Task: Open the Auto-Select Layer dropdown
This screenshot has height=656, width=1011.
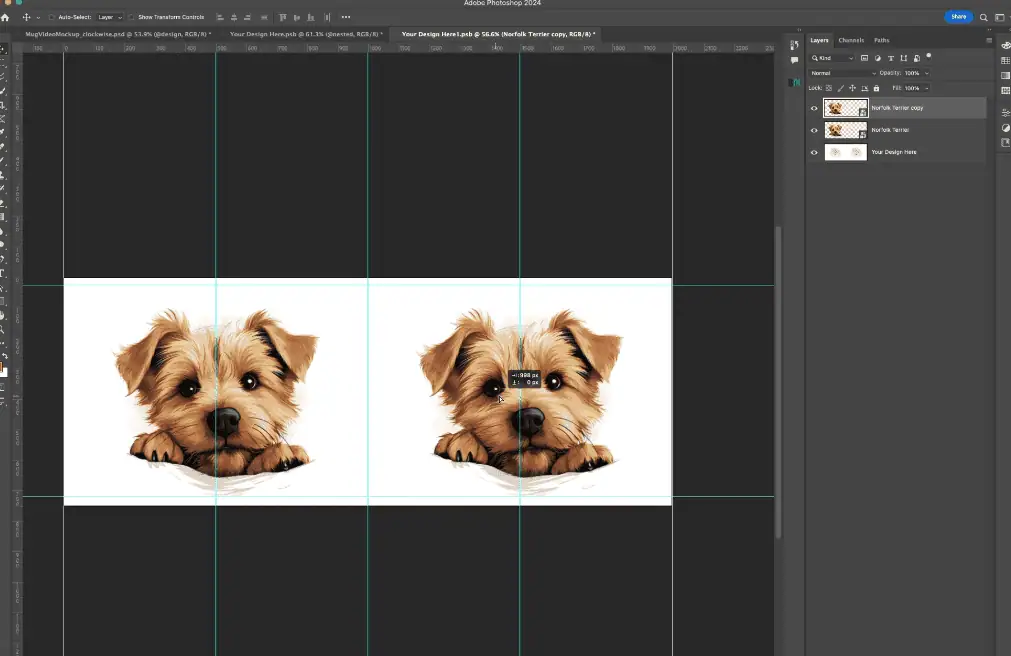Action: point(110,17)
